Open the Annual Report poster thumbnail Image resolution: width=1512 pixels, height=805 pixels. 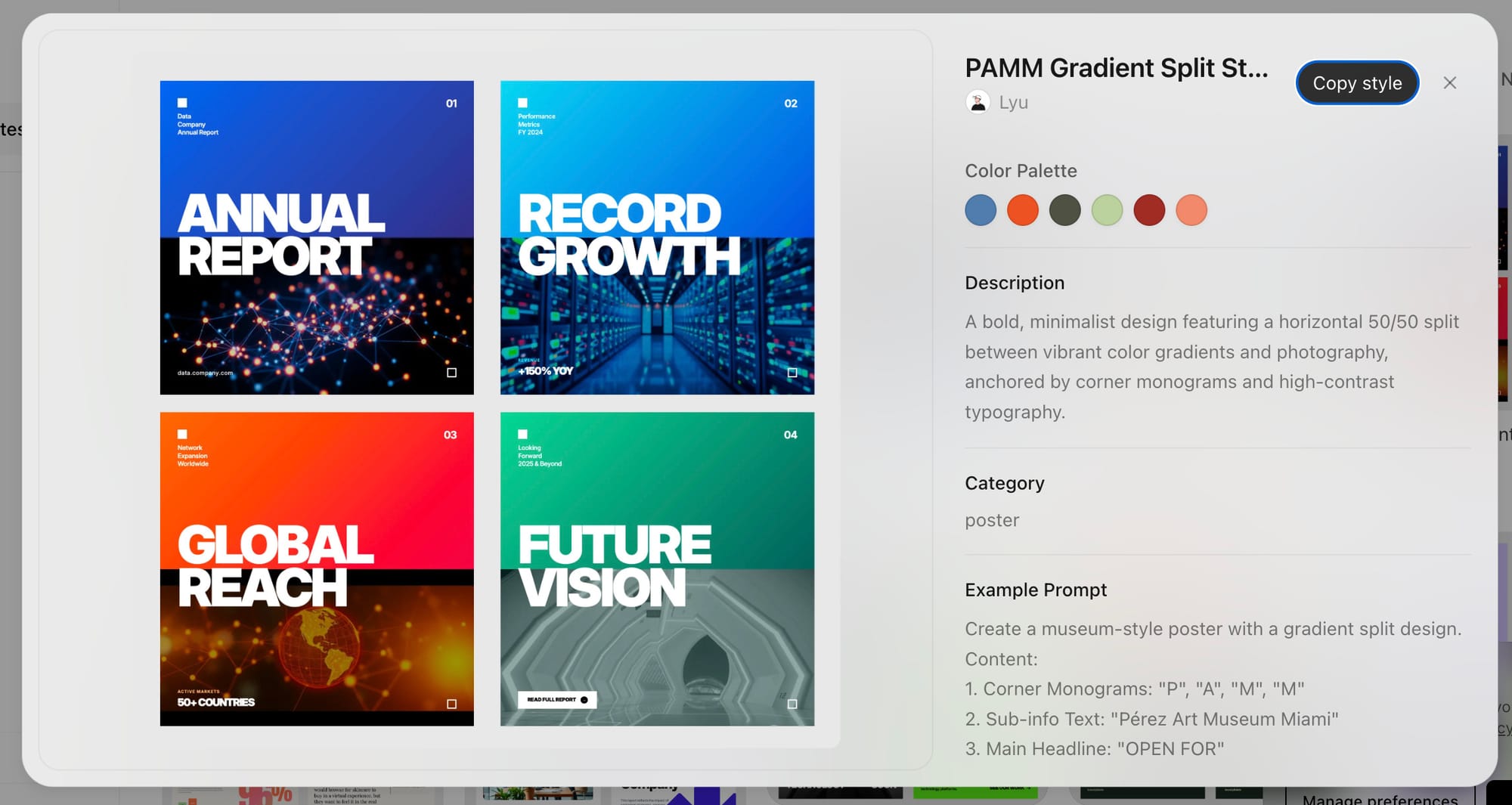click(x=317, y=237)
